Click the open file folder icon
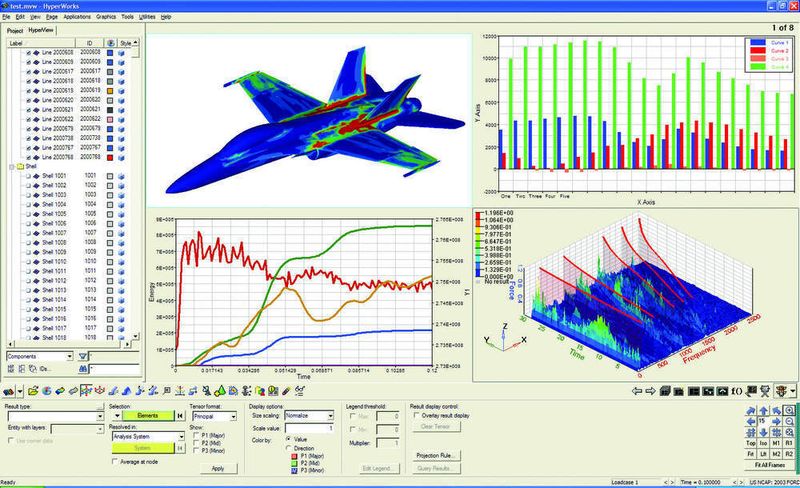 pyautogui.click(x=33, y=392)
